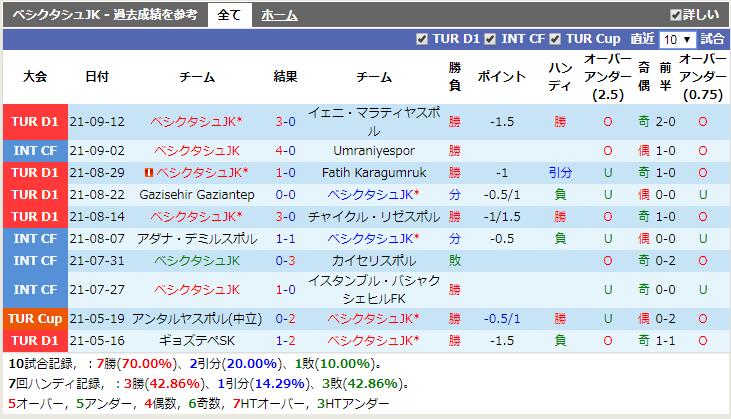Click the 7HTオーバー summary text
Viewport: 731px width, 419px height.
tap(269, 403)
